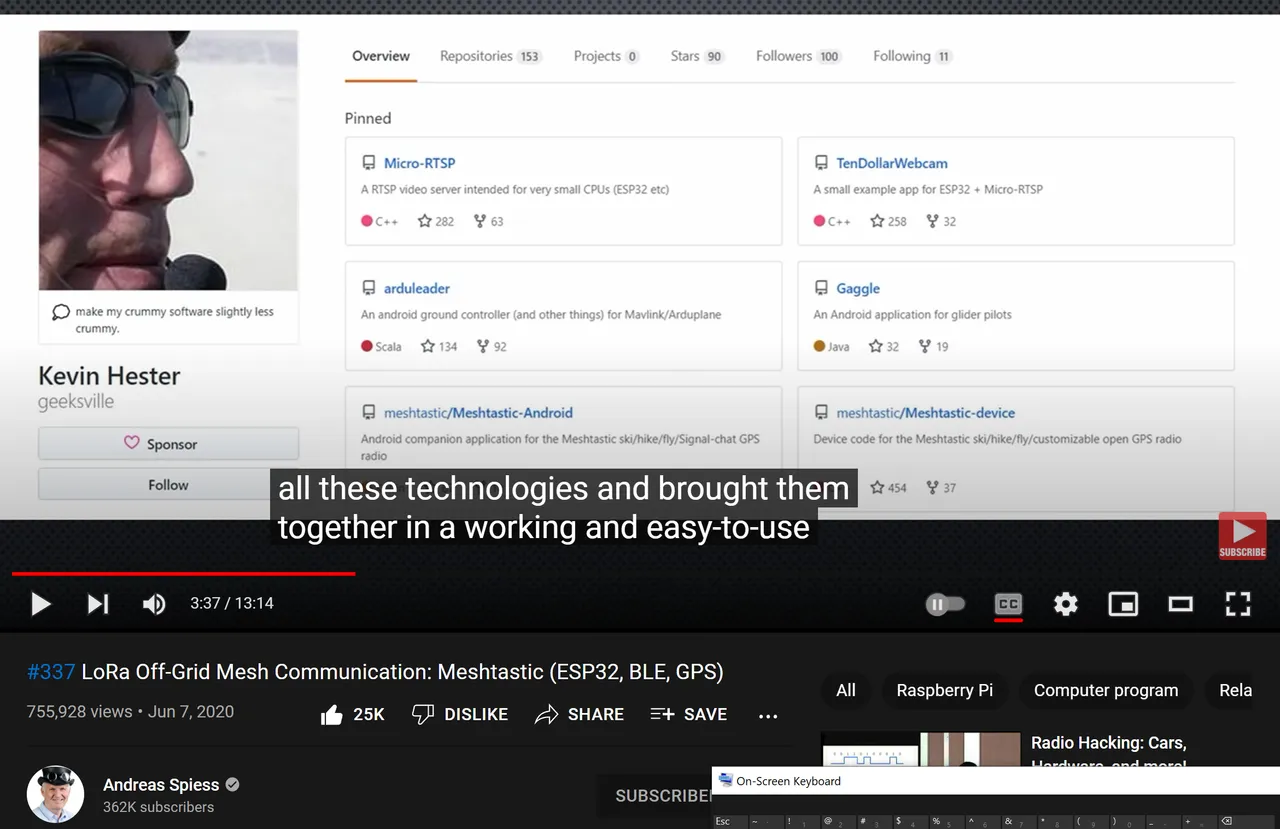Click the Projects tab in video
The image size is (1280, 829).
[x=606, y=56]
